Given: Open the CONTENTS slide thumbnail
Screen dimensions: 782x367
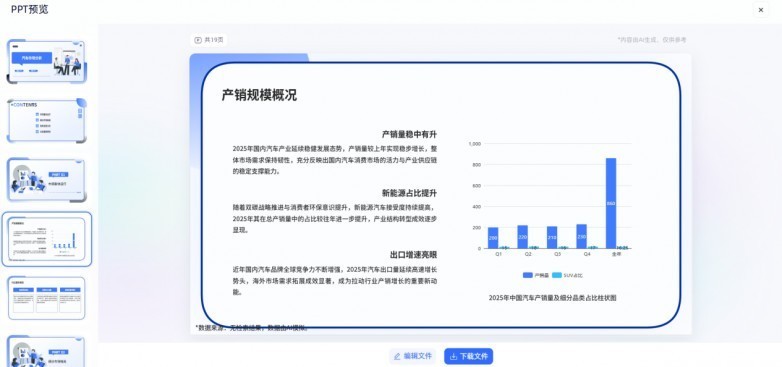Looking at the screenshot, I should (x=46, y=121).
